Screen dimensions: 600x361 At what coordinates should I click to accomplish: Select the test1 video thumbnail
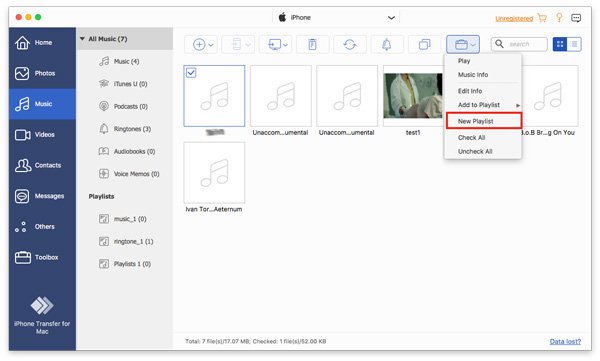click(x=413, y=96)
